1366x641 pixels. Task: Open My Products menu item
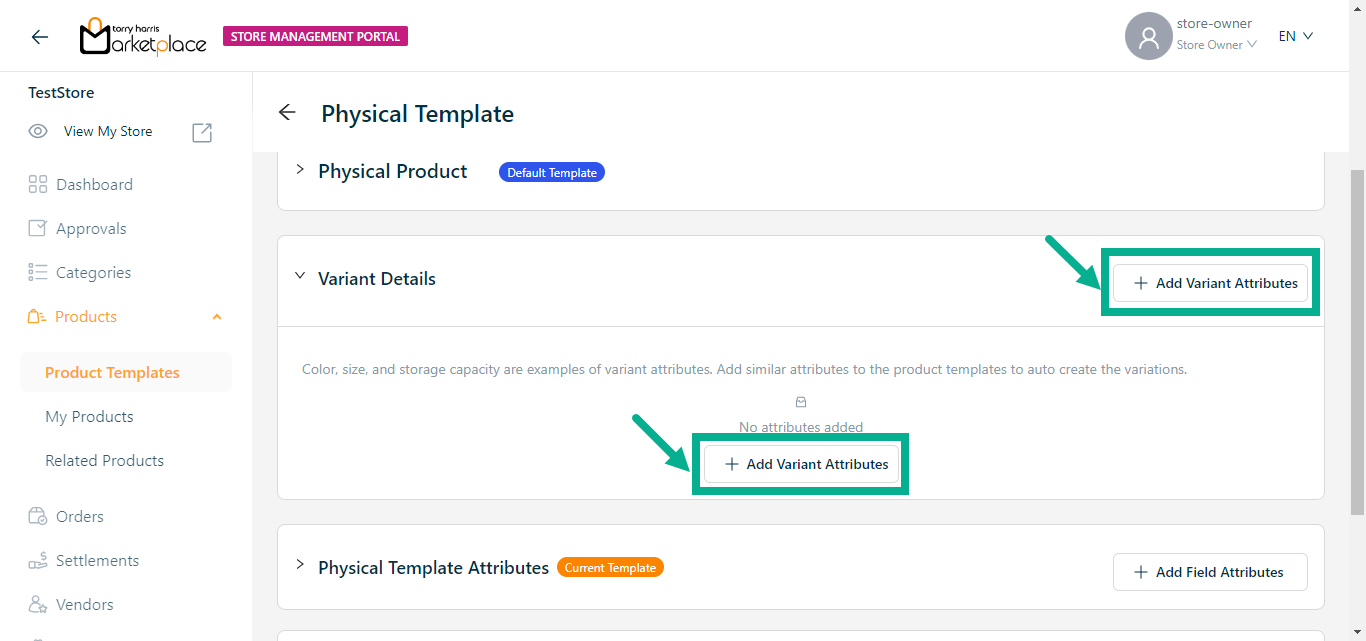coord(89,416)
